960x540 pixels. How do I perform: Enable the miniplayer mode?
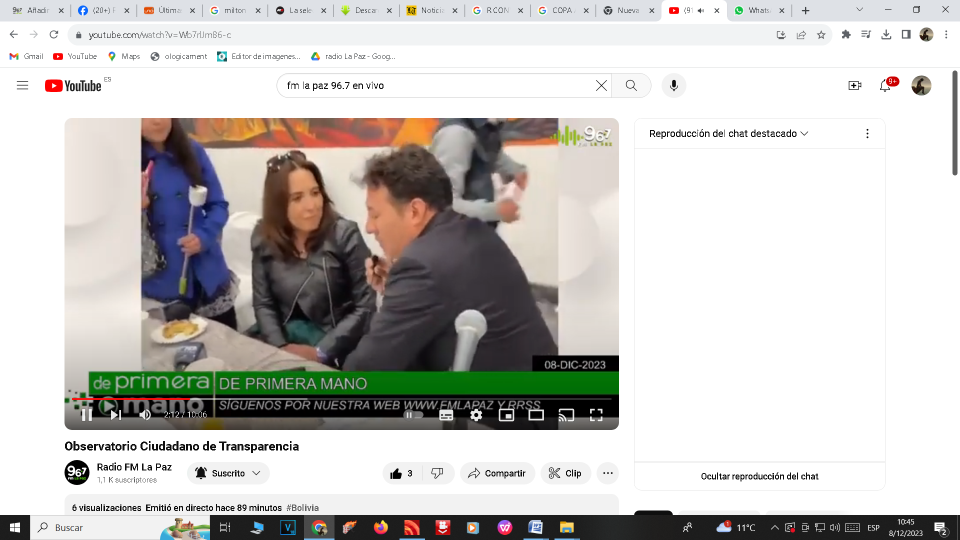506,415
